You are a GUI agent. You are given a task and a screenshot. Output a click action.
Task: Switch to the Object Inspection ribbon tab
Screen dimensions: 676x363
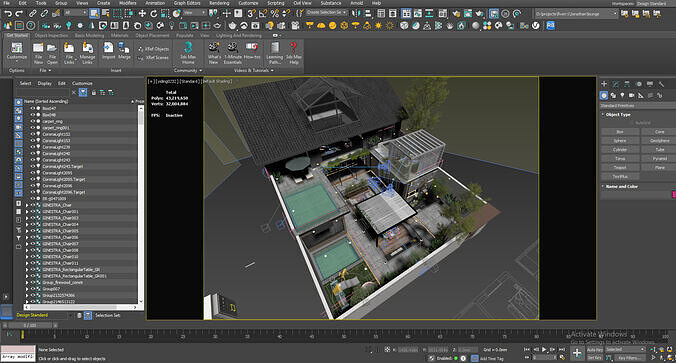click(x=51, y=35)
